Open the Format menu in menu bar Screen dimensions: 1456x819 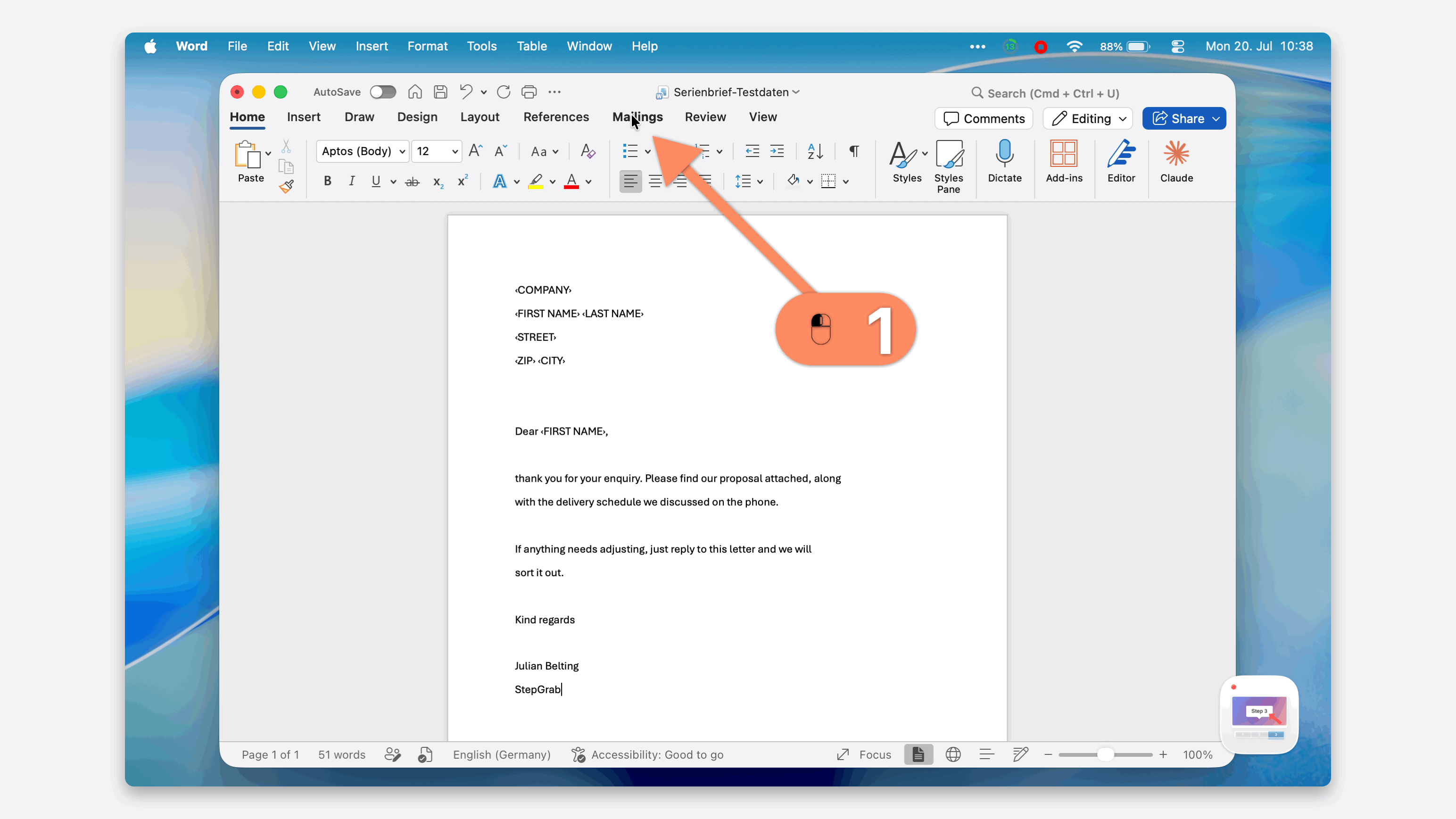point(427,46)
